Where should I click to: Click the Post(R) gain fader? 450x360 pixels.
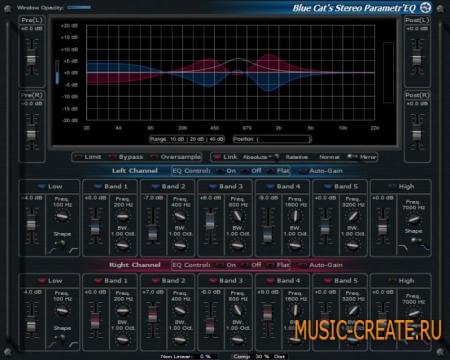point(417,135)
